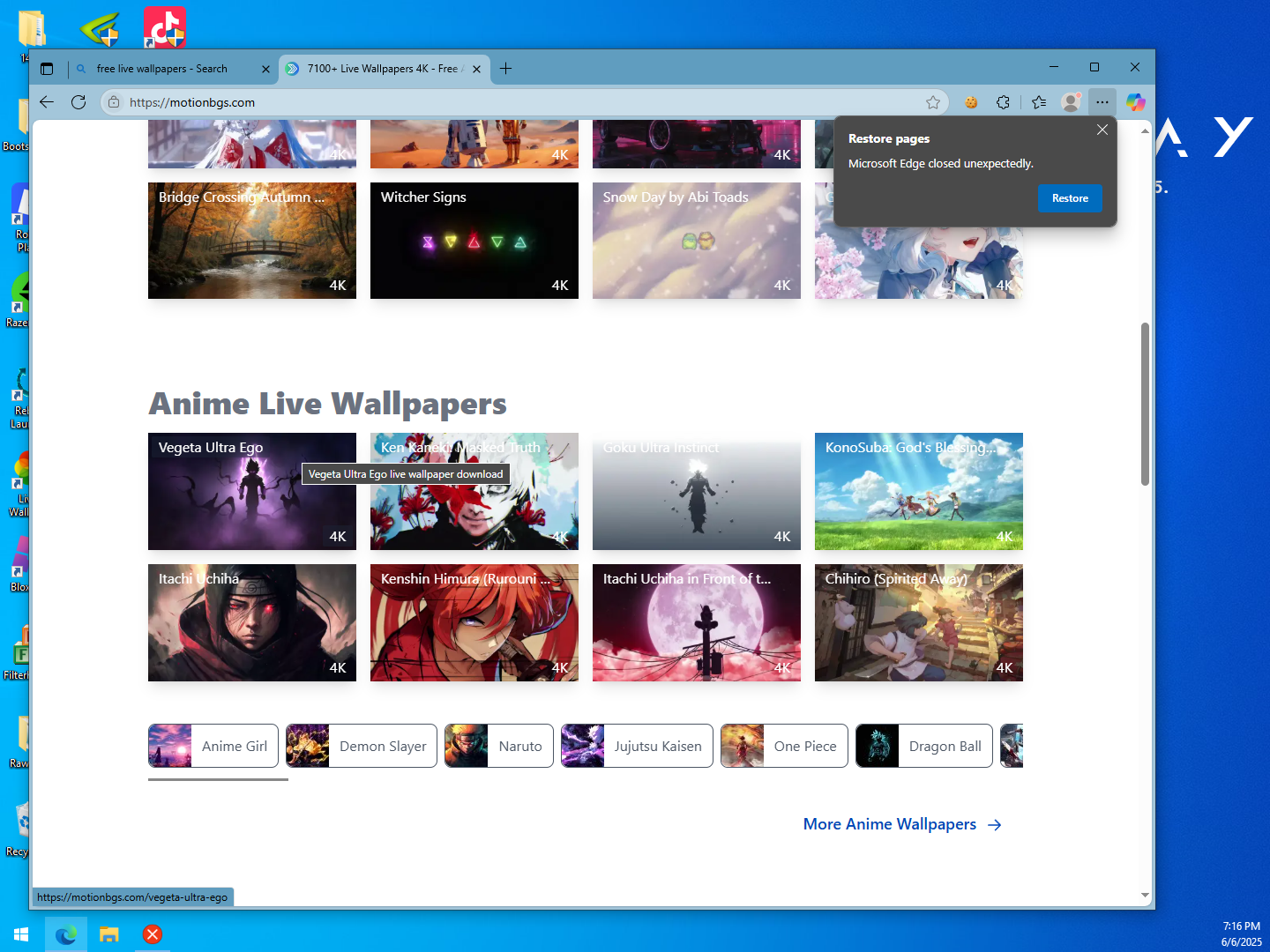Add this page to favorites star
This screenshot has height=952, width=1270.
point(933,102)
